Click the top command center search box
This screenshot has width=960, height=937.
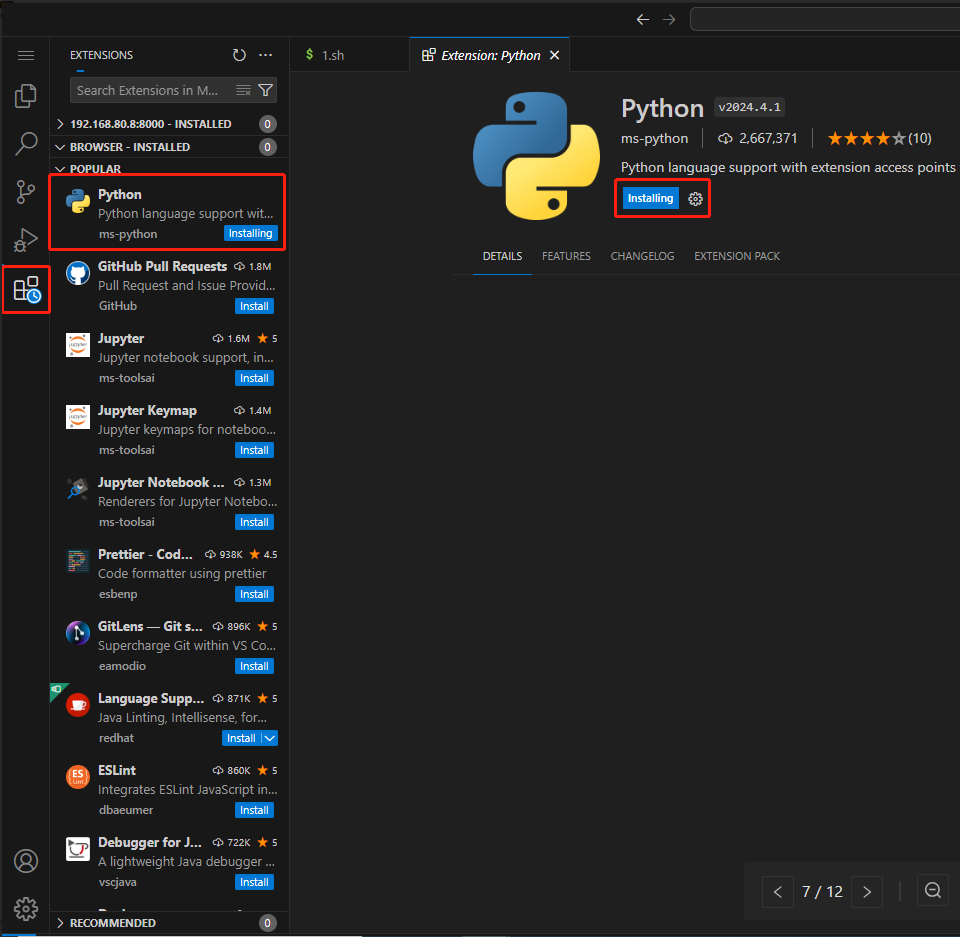tap(825, 19)
